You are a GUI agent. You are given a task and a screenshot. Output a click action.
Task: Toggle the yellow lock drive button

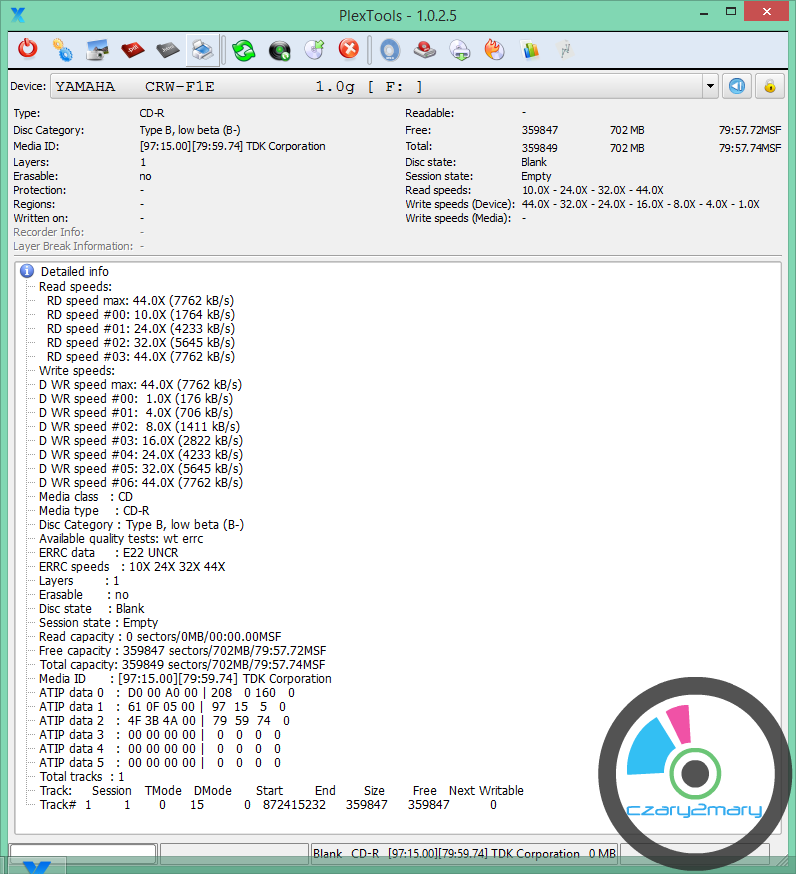point(769,86)
